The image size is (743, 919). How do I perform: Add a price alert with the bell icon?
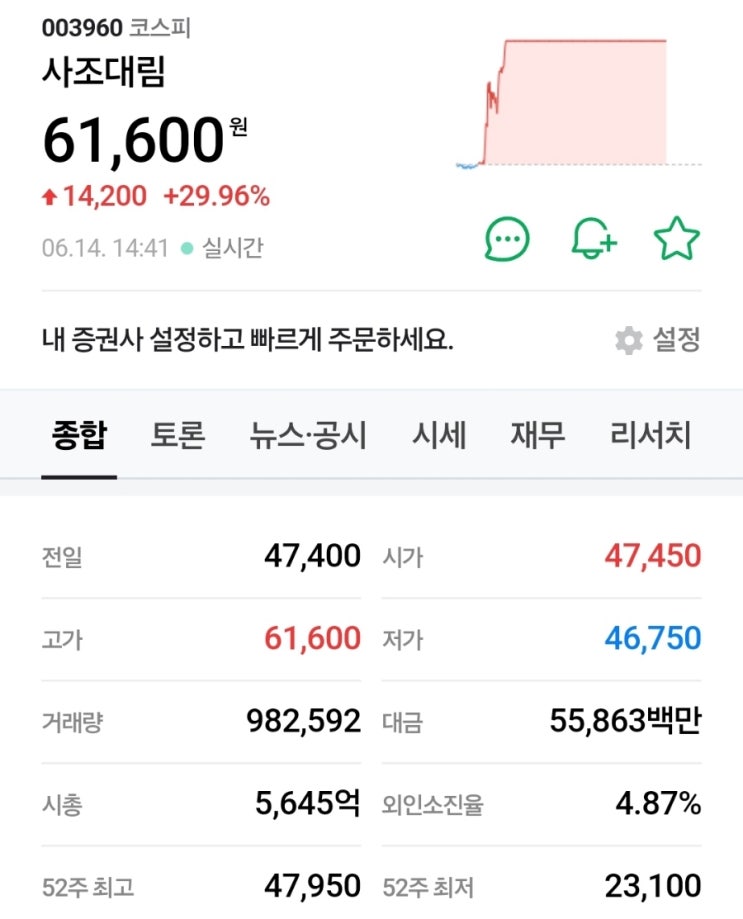(594, 238)
